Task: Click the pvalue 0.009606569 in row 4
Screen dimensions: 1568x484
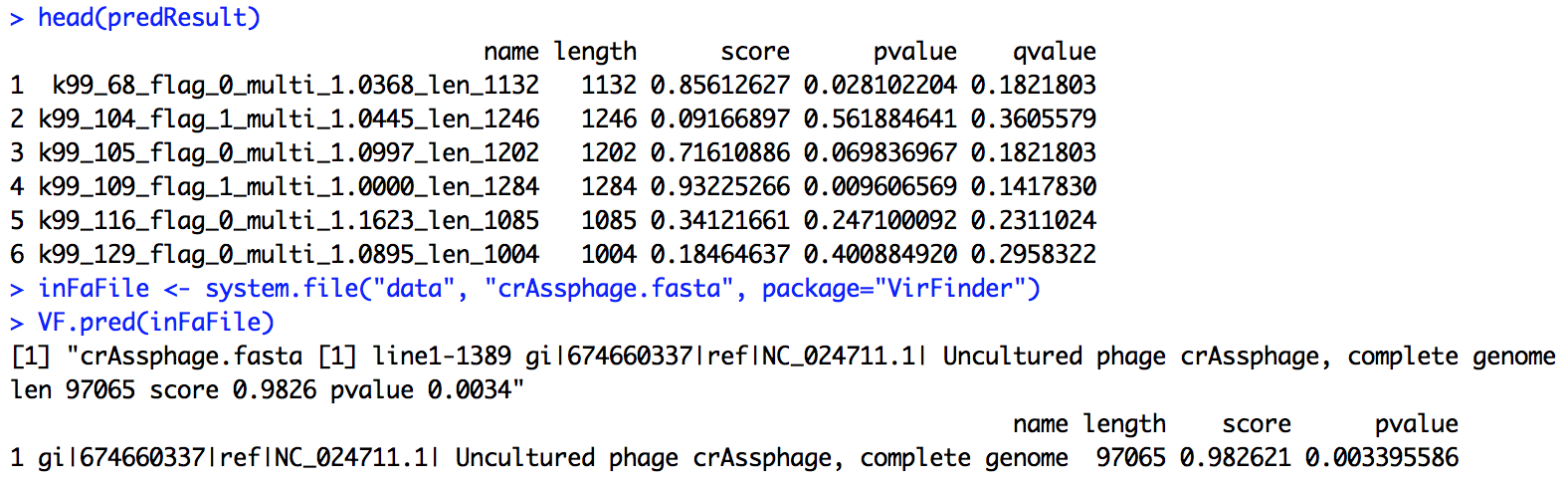Action: click(881, 186)
